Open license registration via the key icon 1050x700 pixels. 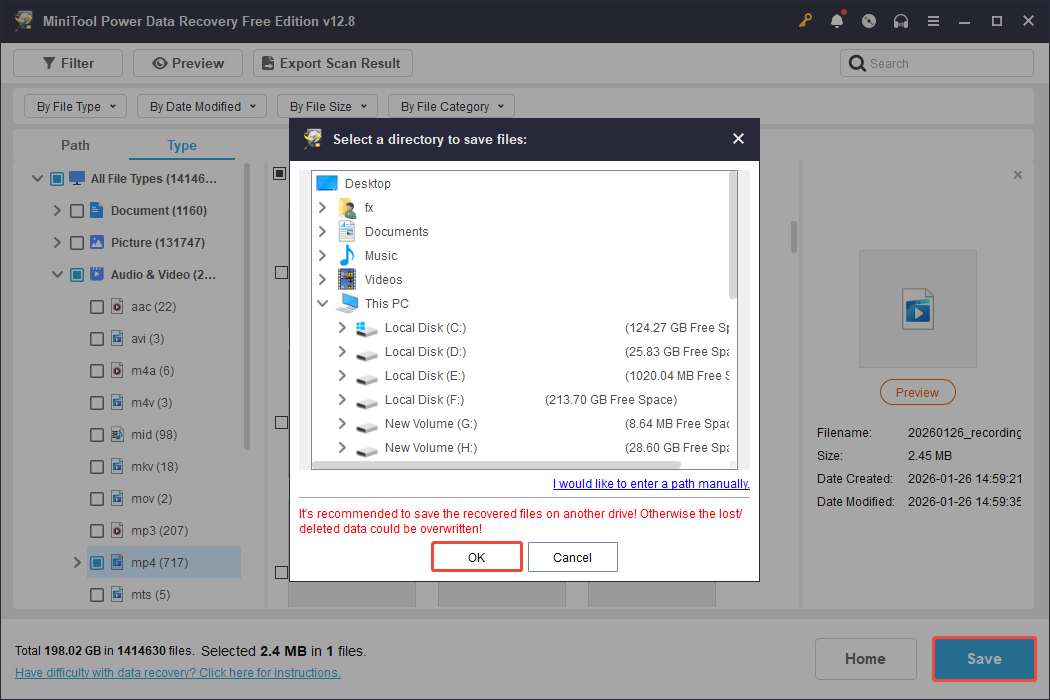tap(805, 20)
